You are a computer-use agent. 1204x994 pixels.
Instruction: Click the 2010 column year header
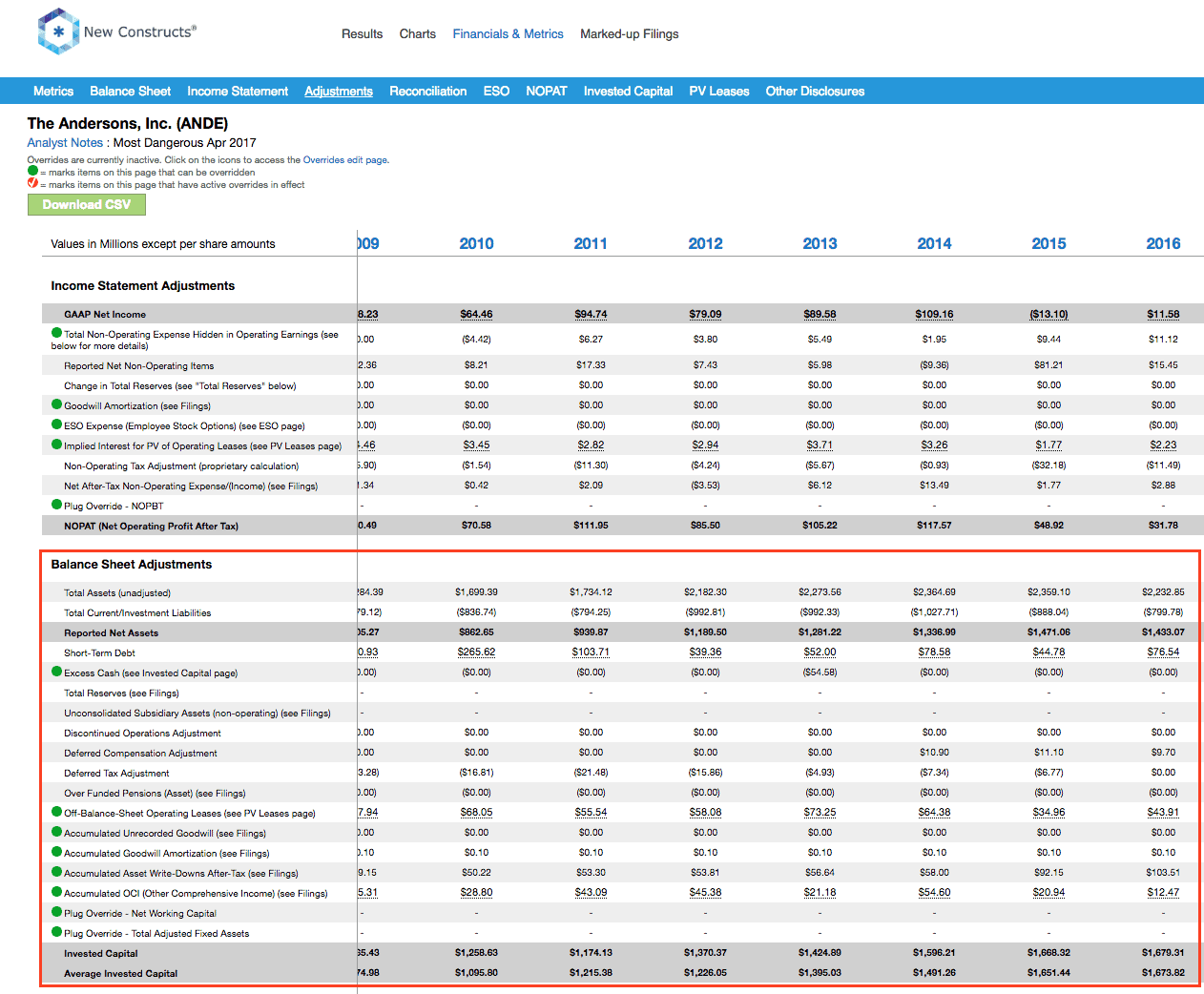coord(477,244)
